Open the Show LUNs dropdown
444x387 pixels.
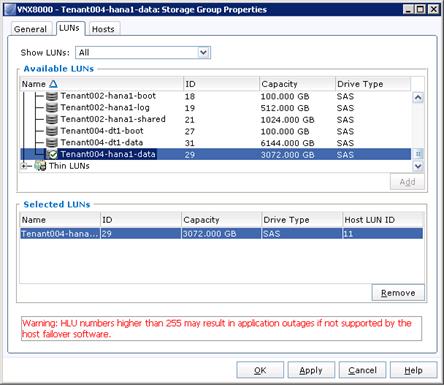coord(203,52)
